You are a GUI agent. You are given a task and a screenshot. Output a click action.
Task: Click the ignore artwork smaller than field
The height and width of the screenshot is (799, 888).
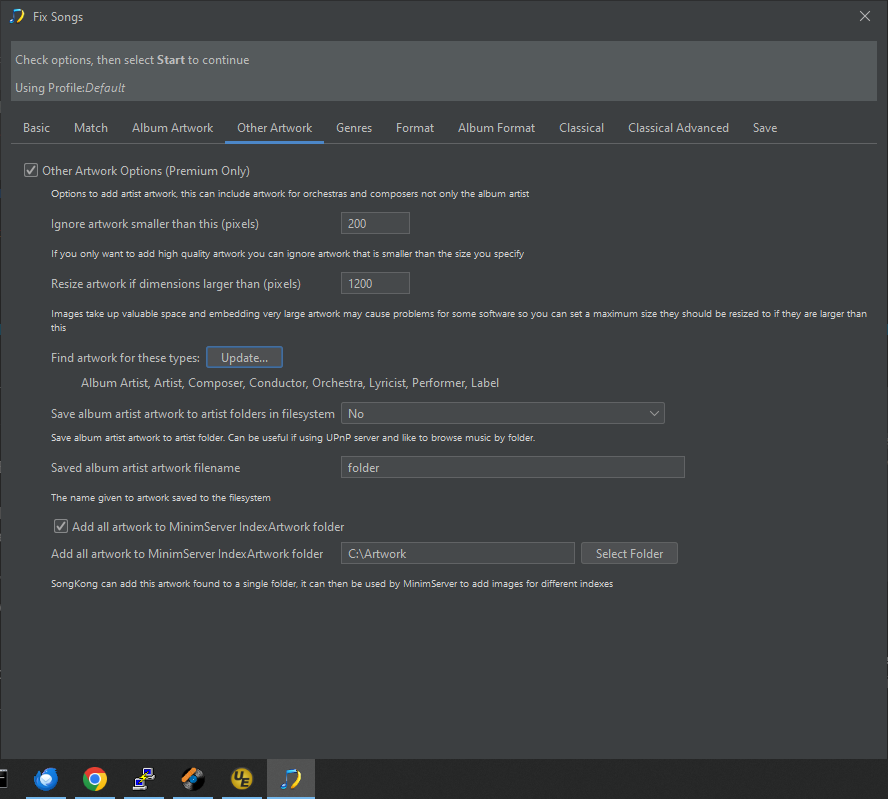point(375,223)
